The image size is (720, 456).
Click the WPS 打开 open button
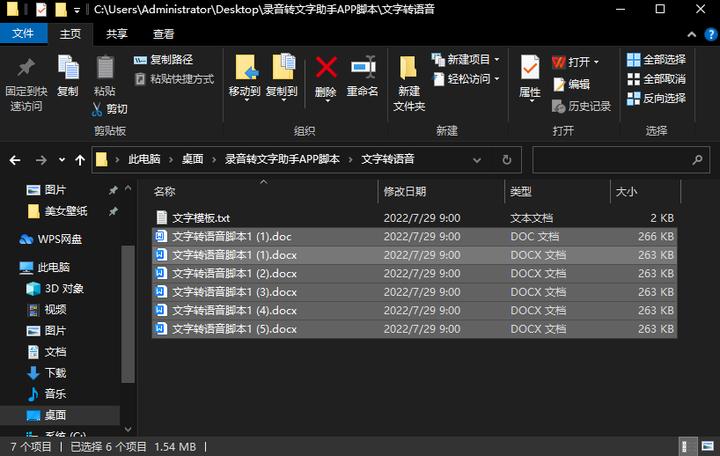[x=571, y=62]
